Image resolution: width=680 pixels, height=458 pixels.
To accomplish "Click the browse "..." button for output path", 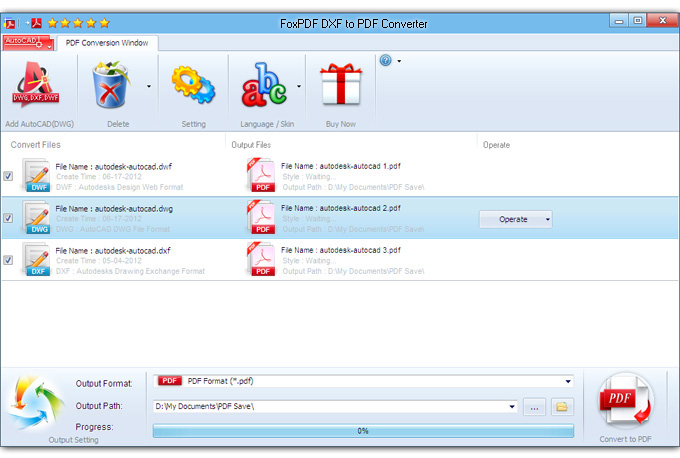I will pos(534,407).
